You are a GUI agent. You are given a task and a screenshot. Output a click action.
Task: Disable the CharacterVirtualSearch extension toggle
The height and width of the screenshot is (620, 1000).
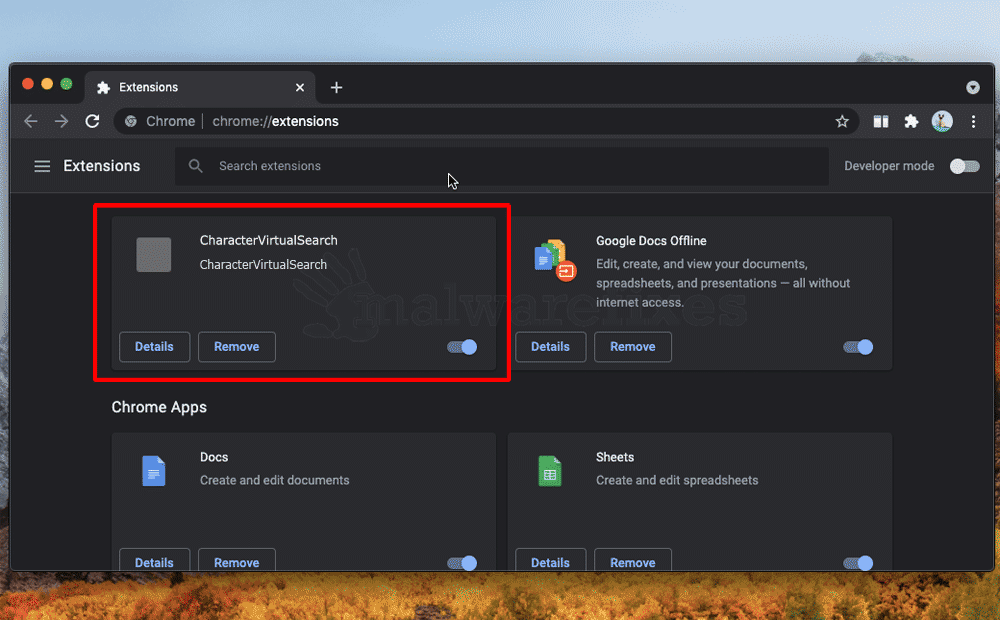click(x=462, y=347)
